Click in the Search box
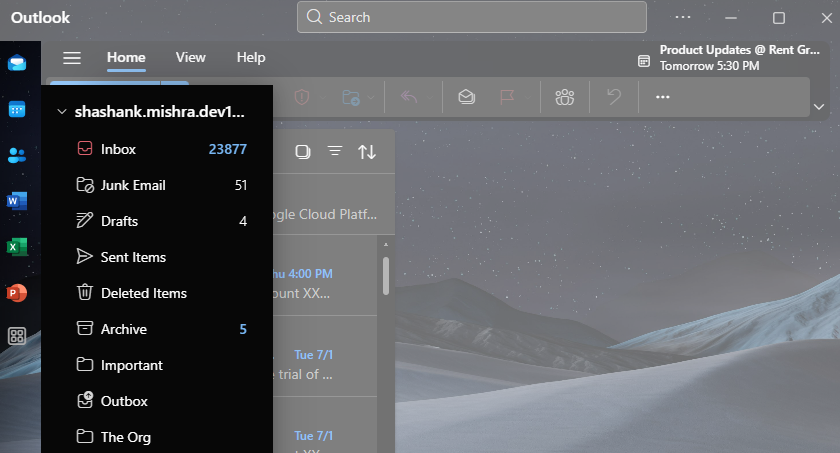This screenshot has width=840, height=453. [x=472, y=17]
